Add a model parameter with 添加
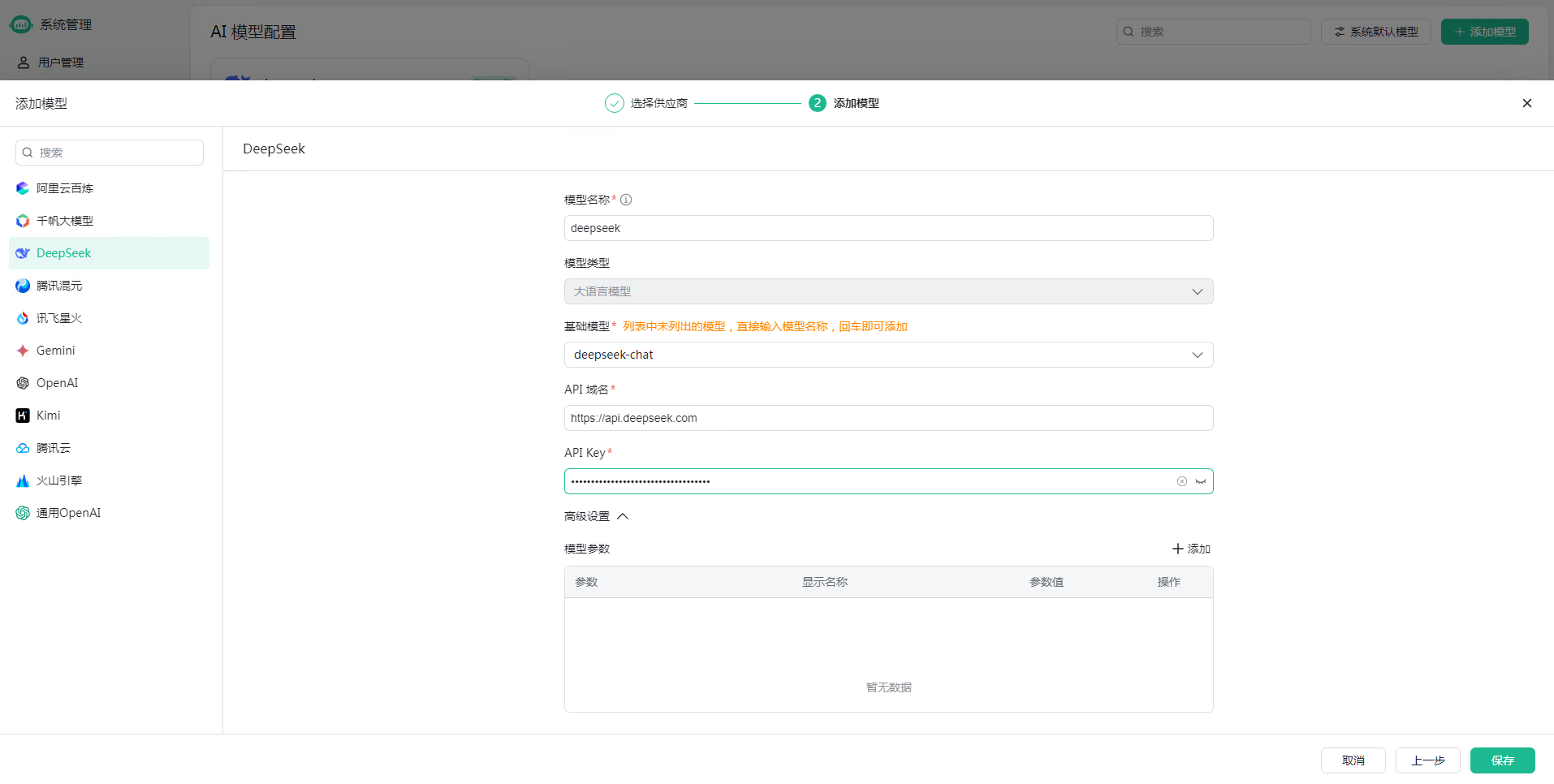The height and width of the screenshot is (784, 1554). coord(1191,549)
